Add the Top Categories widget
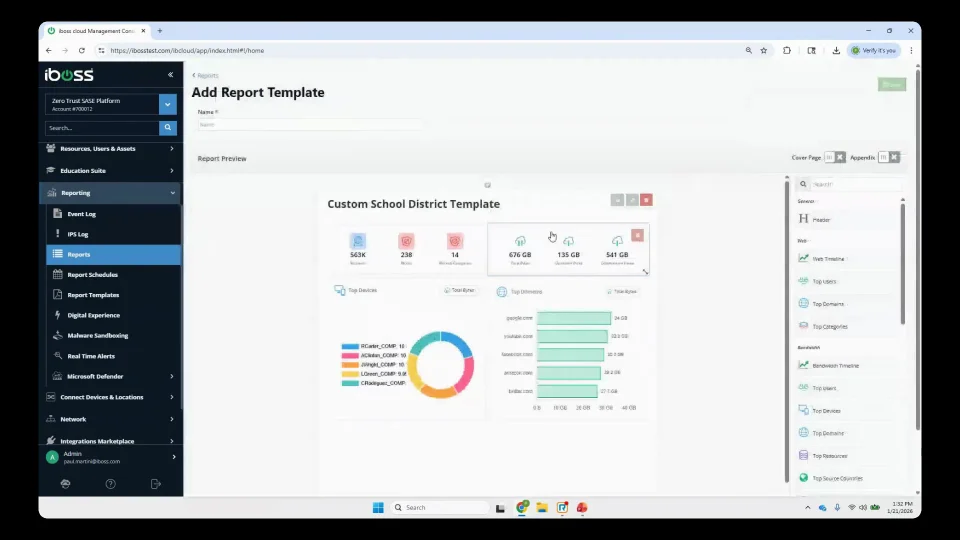The height and width of the screenshot is (540, 960). click(830, 327)
